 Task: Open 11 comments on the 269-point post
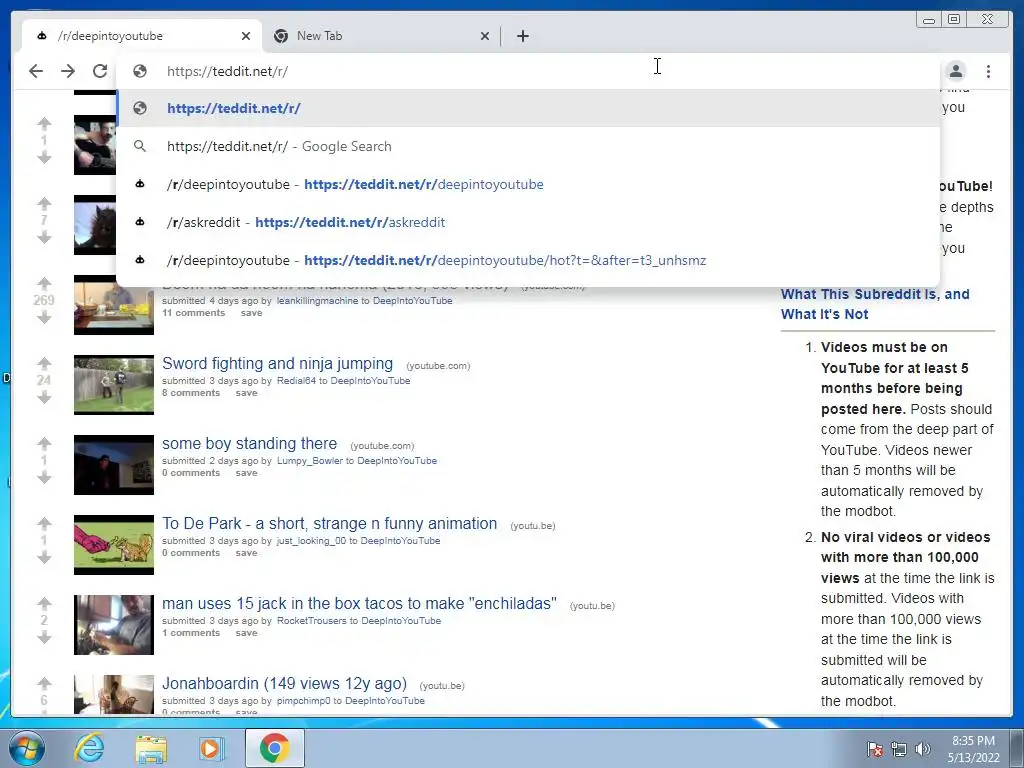[193, 313]
